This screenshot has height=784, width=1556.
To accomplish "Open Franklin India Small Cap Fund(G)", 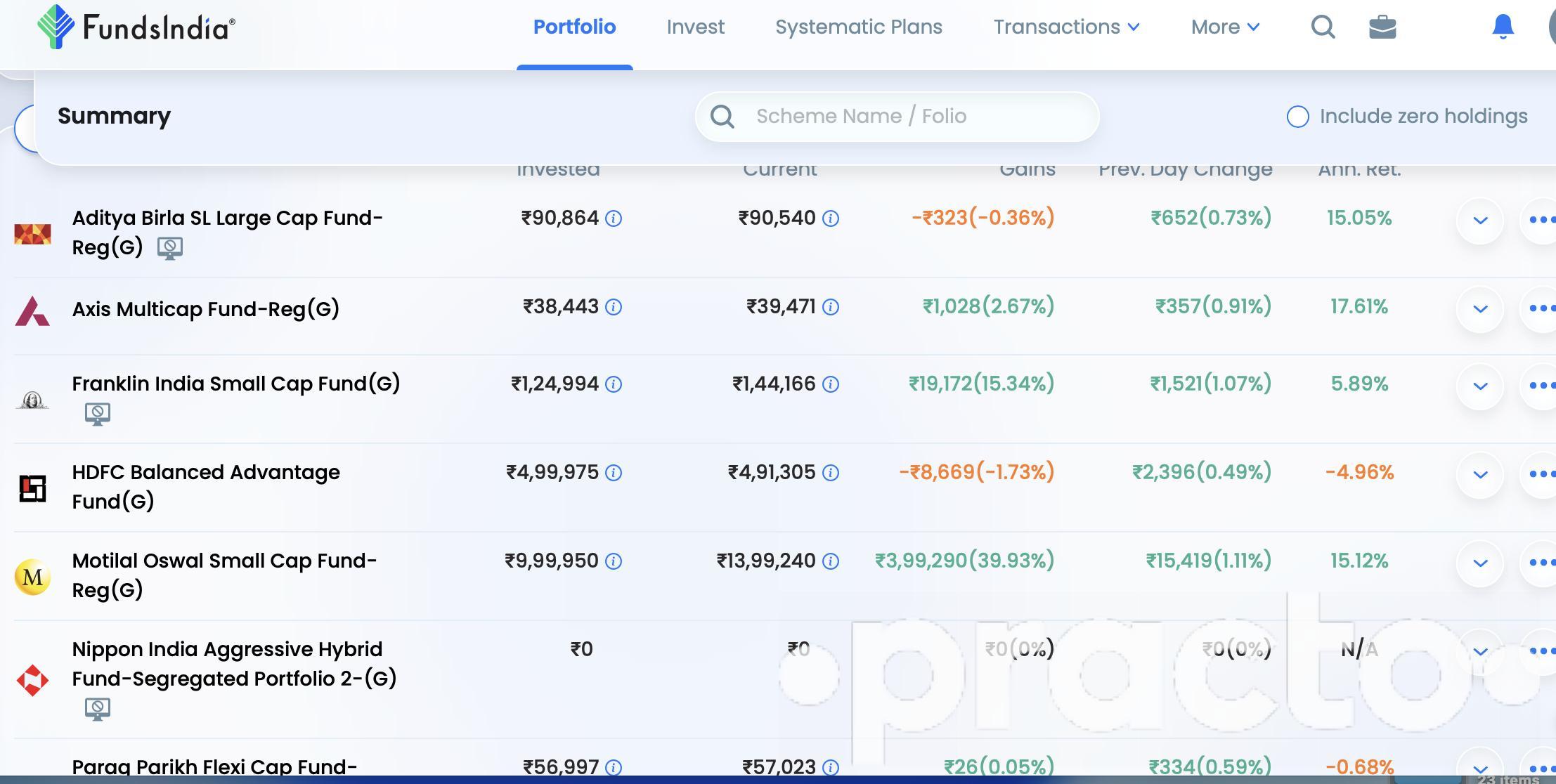I will click(236, 384).
